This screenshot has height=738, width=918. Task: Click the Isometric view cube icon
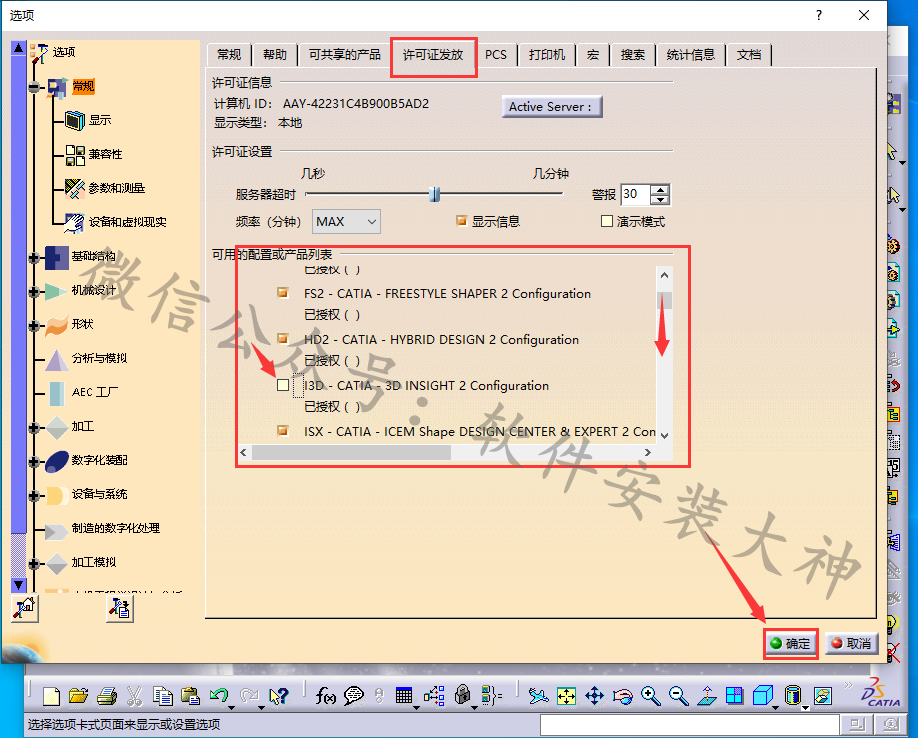pyautogui.click(x=763, y=696)
